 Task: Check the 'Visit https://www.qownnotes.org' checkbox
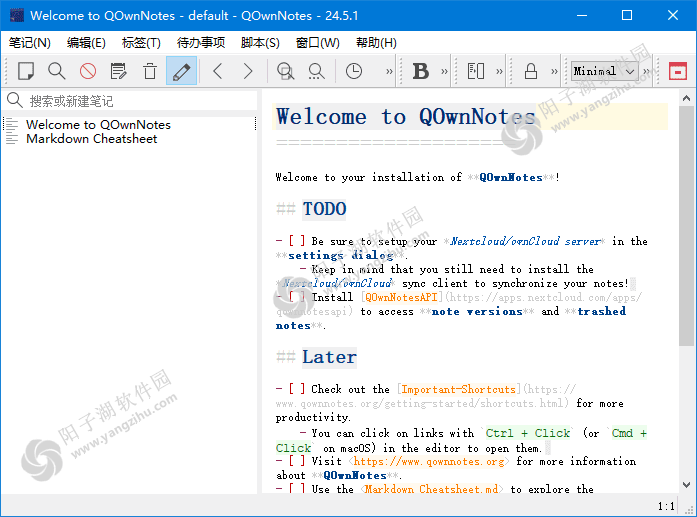click(x=297, y=461)
